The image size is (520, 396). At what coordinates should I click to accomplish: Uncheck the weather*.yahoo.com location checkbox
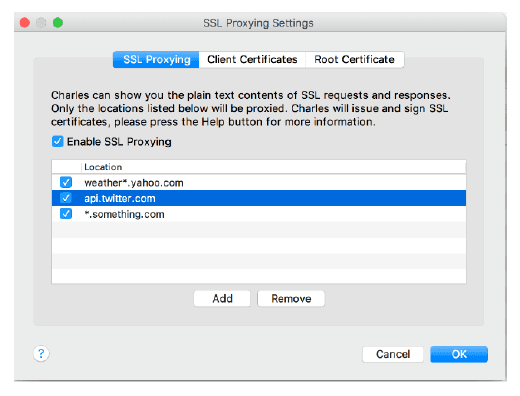point(66,182)
